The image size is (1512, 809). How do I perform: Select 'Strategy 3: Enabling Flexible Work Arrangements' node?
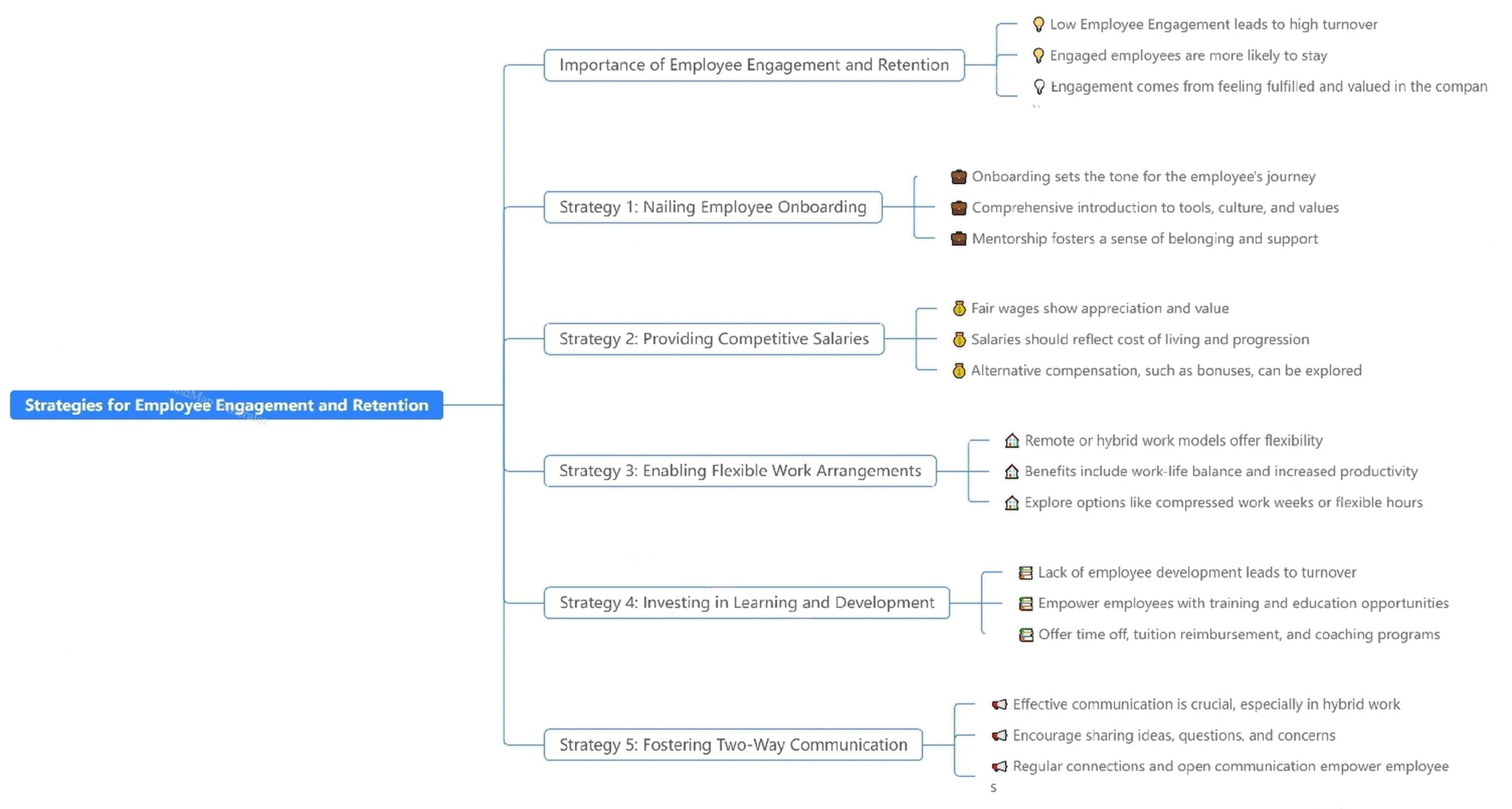[740, 471]
